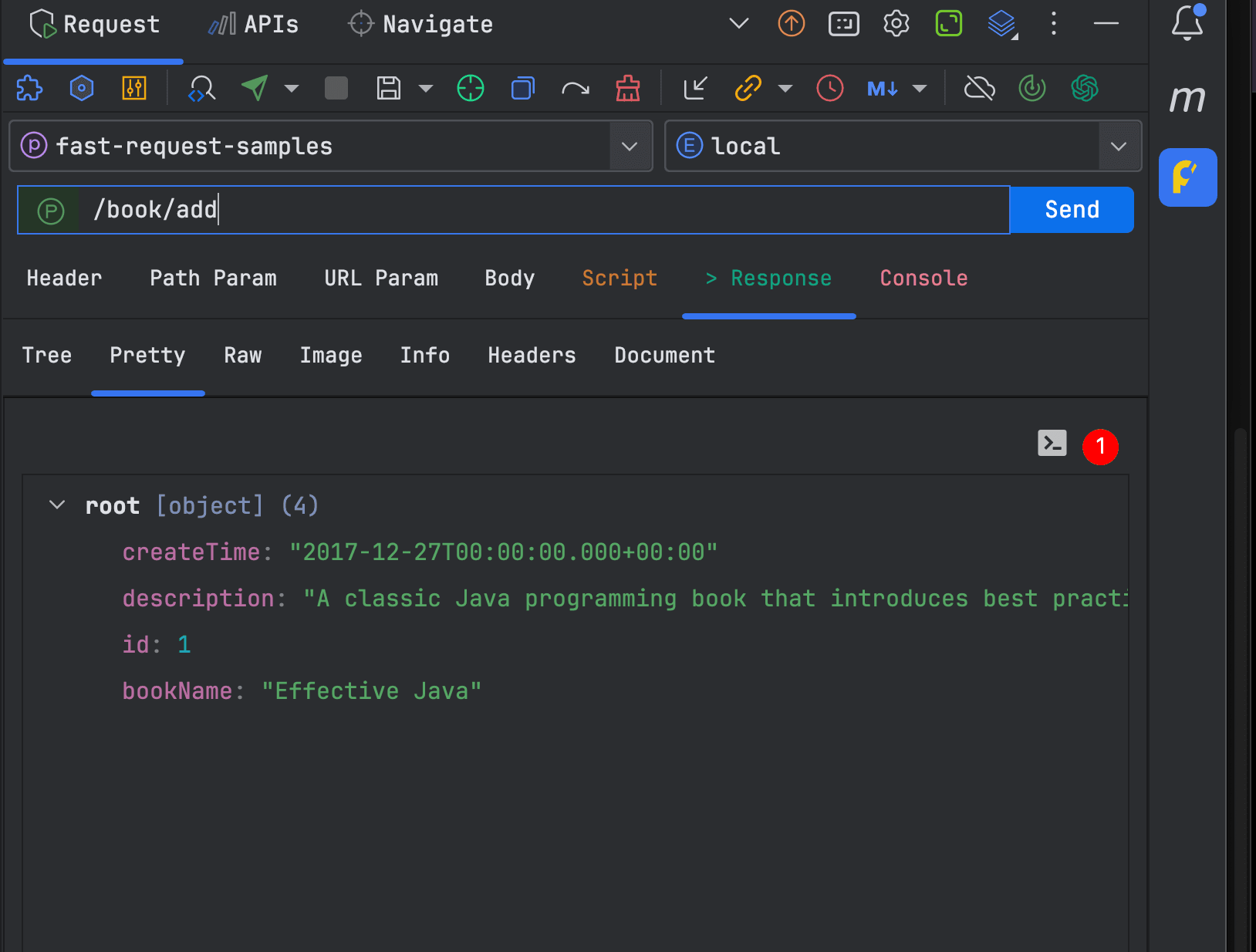Switch response view to Raw
Image resolution: width=1256 pixels, height=952 pixels.
(x=243, y=356)
